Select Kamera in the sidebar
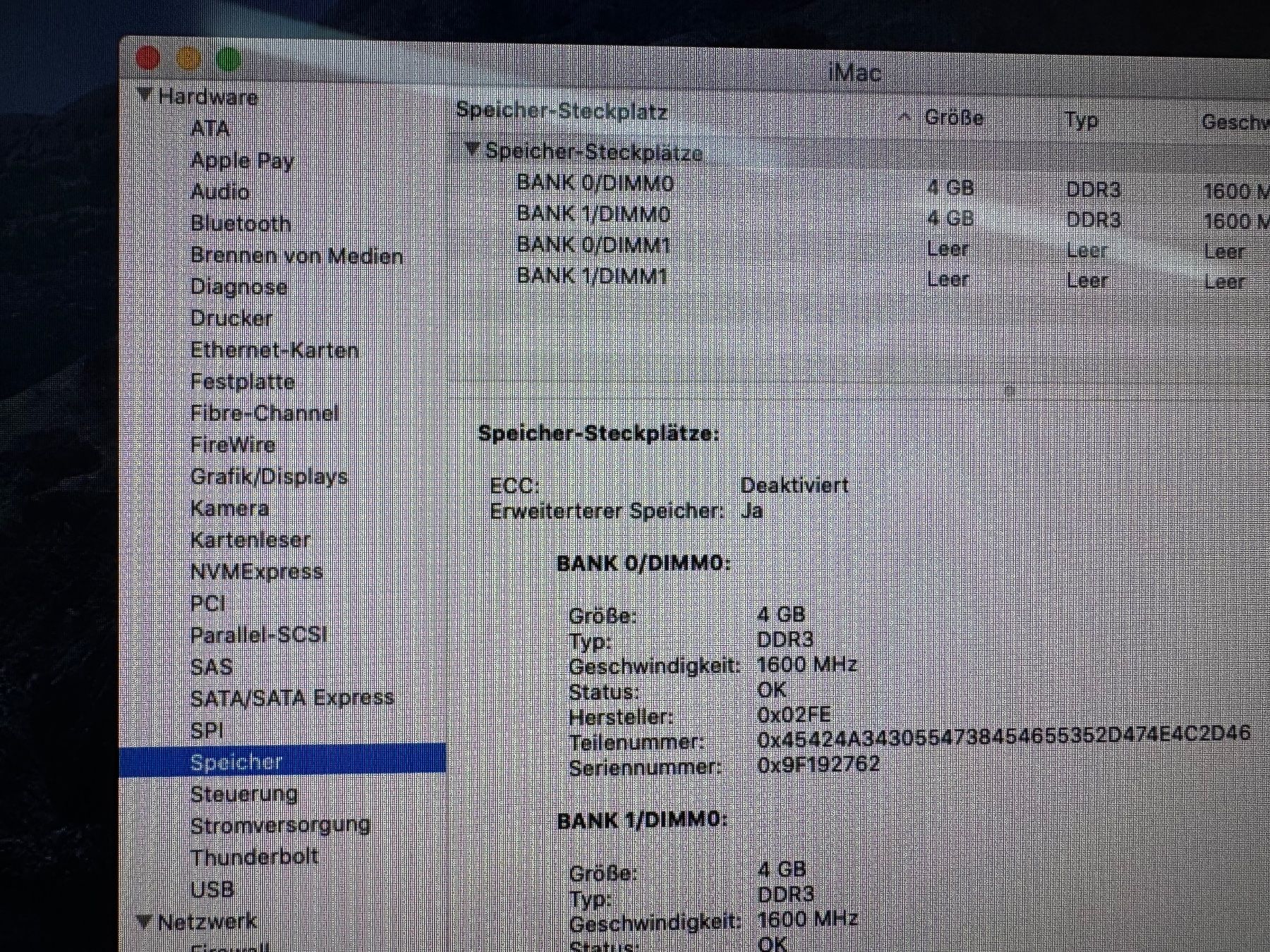Image resolution: width=1270 pixels, height=952 pixels. point(229,508)
